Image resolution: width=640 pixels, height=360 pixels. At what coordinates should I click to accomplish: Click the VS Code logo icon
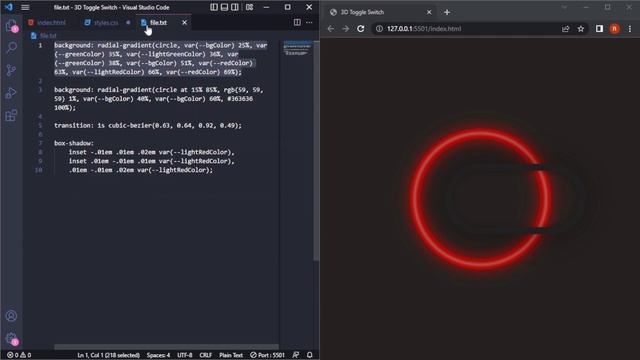point(9,7)
